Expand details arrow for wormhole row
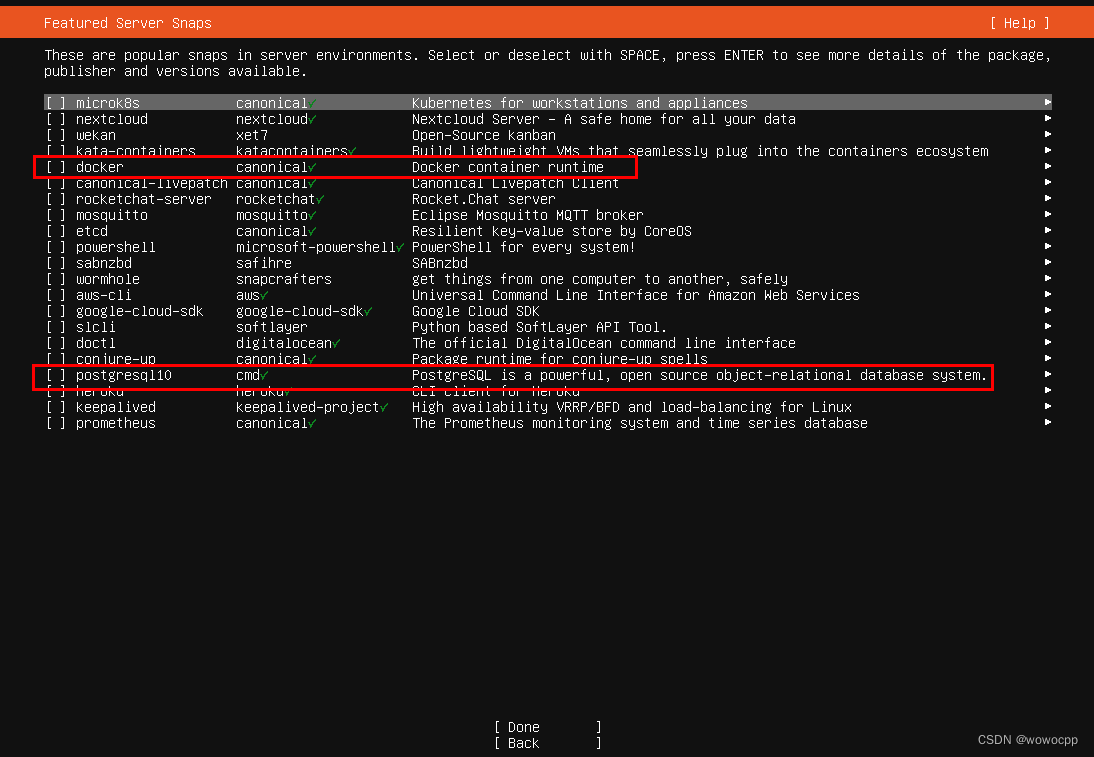This screenshot has width=1094, height=757. [1047, 279]
